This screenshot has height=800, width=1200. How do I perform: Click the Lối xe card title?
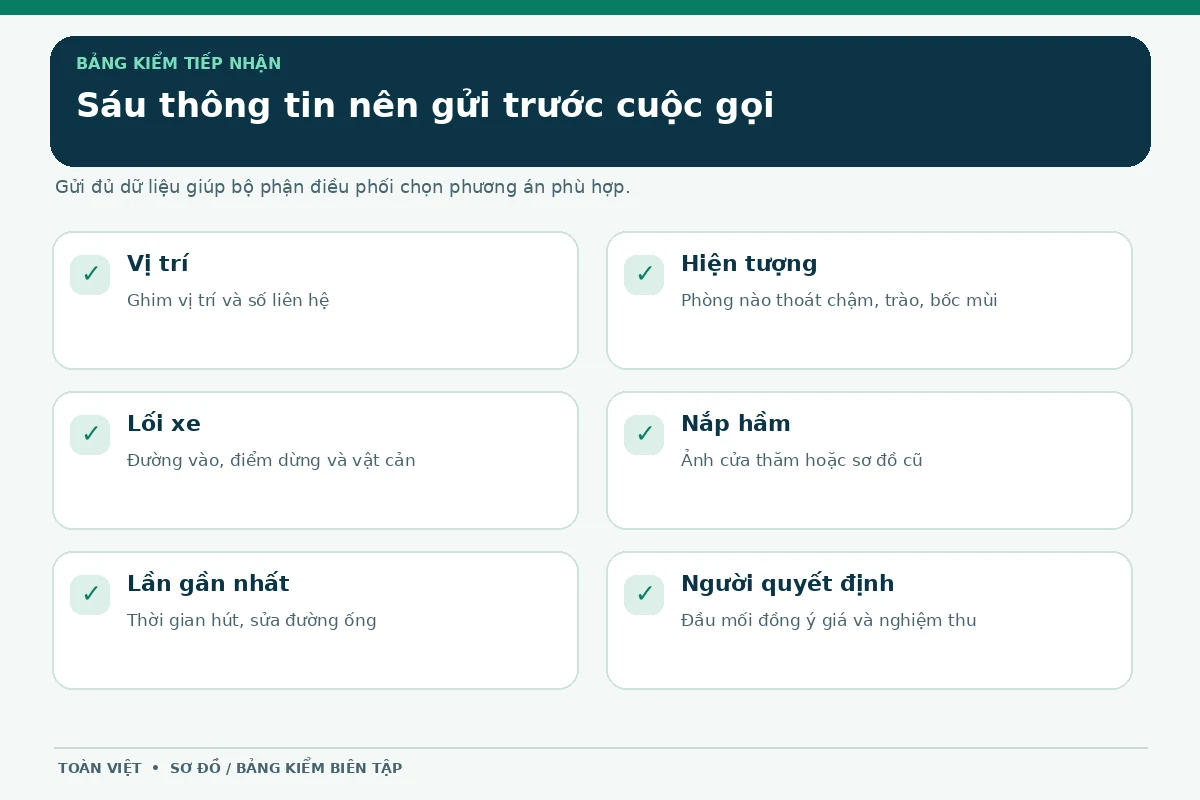click(164, 424)
